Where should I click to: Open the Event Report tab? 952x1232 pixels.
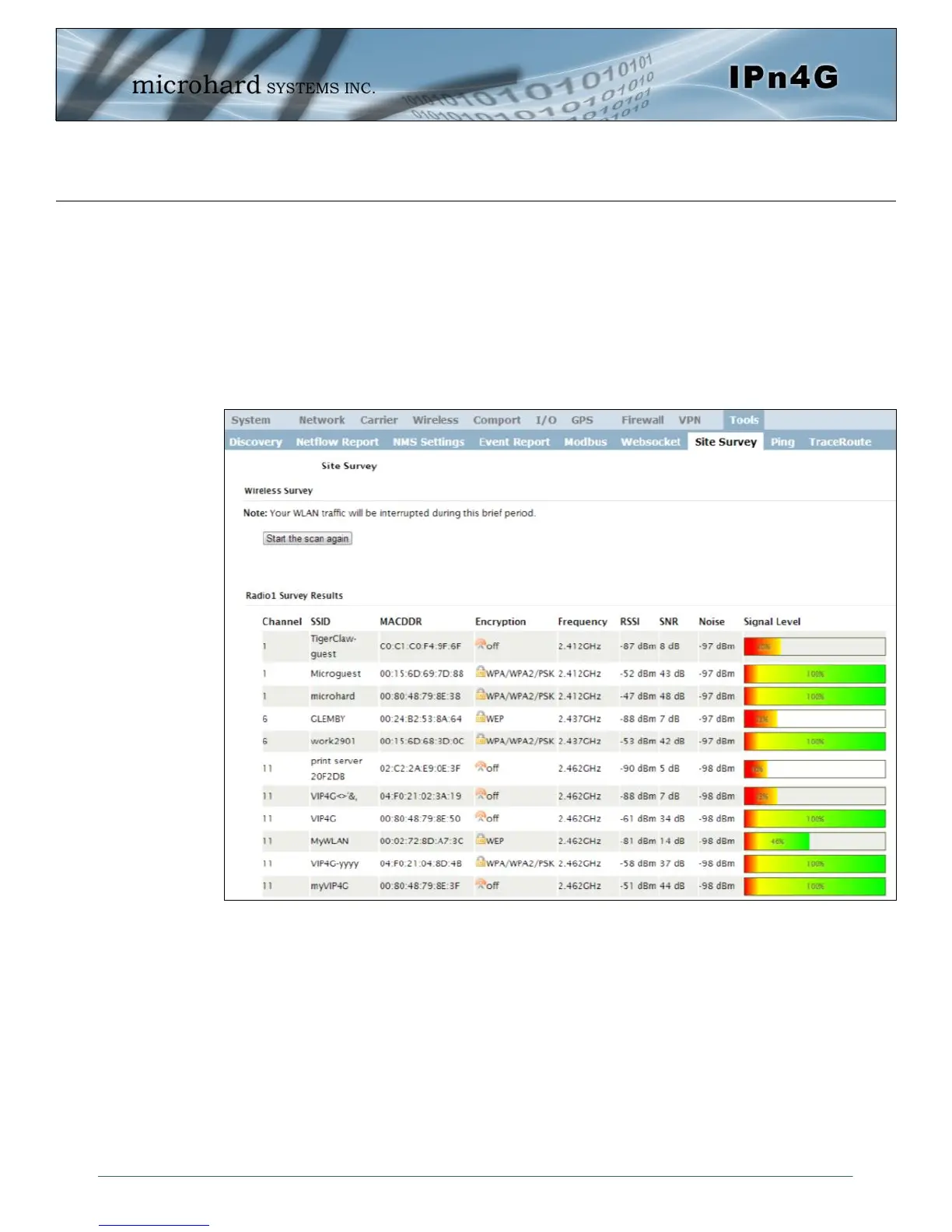click(x=514, y=442)
